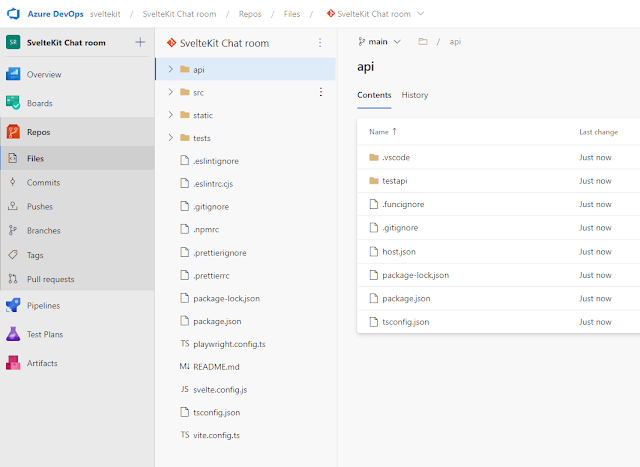The image size is (640, 467).
Task: Click the Commits icon in Repos submenu
Action: pos(13,182)
